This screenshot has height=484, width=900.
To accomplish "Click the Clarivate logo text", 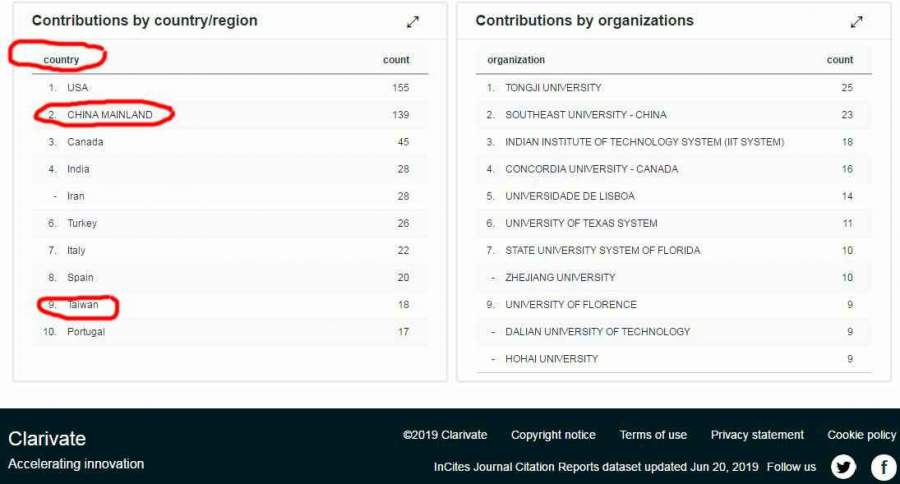I will 47,439.
